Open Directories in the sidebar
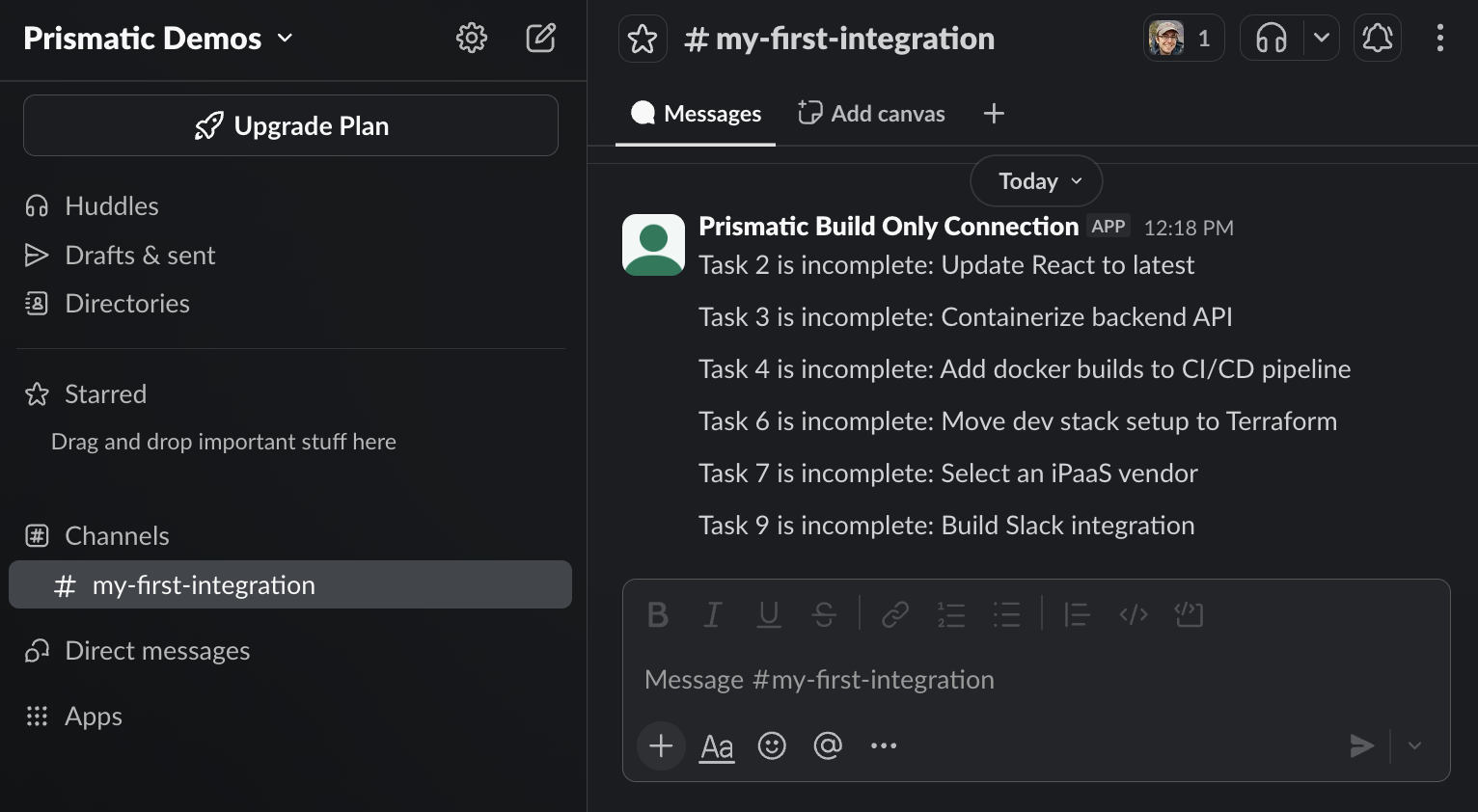This screenshot has width=1478, height=812. pyautogui.click(x=127, y=304)
